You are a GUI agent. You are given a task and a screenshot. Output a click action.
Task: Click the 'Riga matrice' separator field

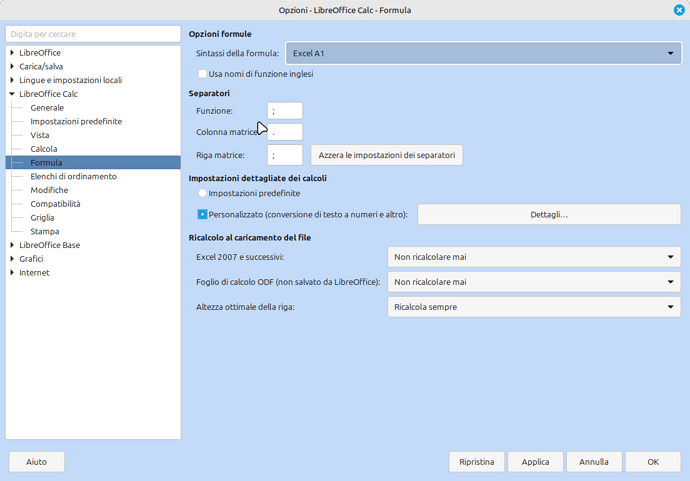click(285, 155)
